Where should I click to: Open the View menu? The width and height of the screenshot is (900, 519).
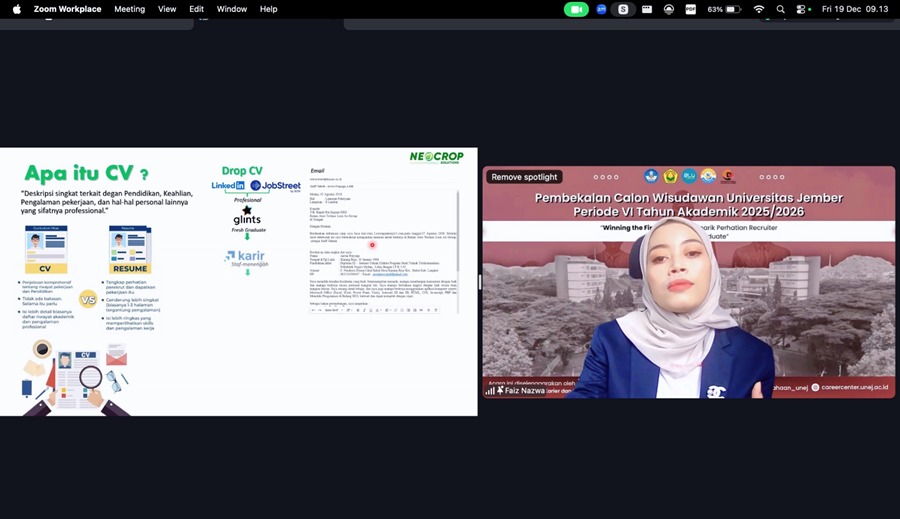167,9
